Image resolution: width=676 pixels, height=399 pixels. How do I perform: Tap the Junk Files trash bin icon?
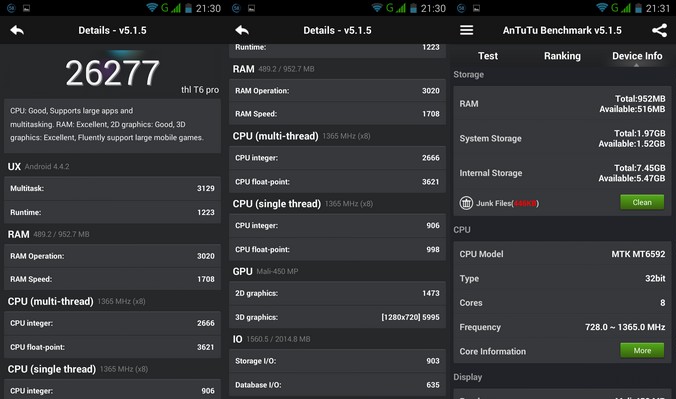pos(466,203)
